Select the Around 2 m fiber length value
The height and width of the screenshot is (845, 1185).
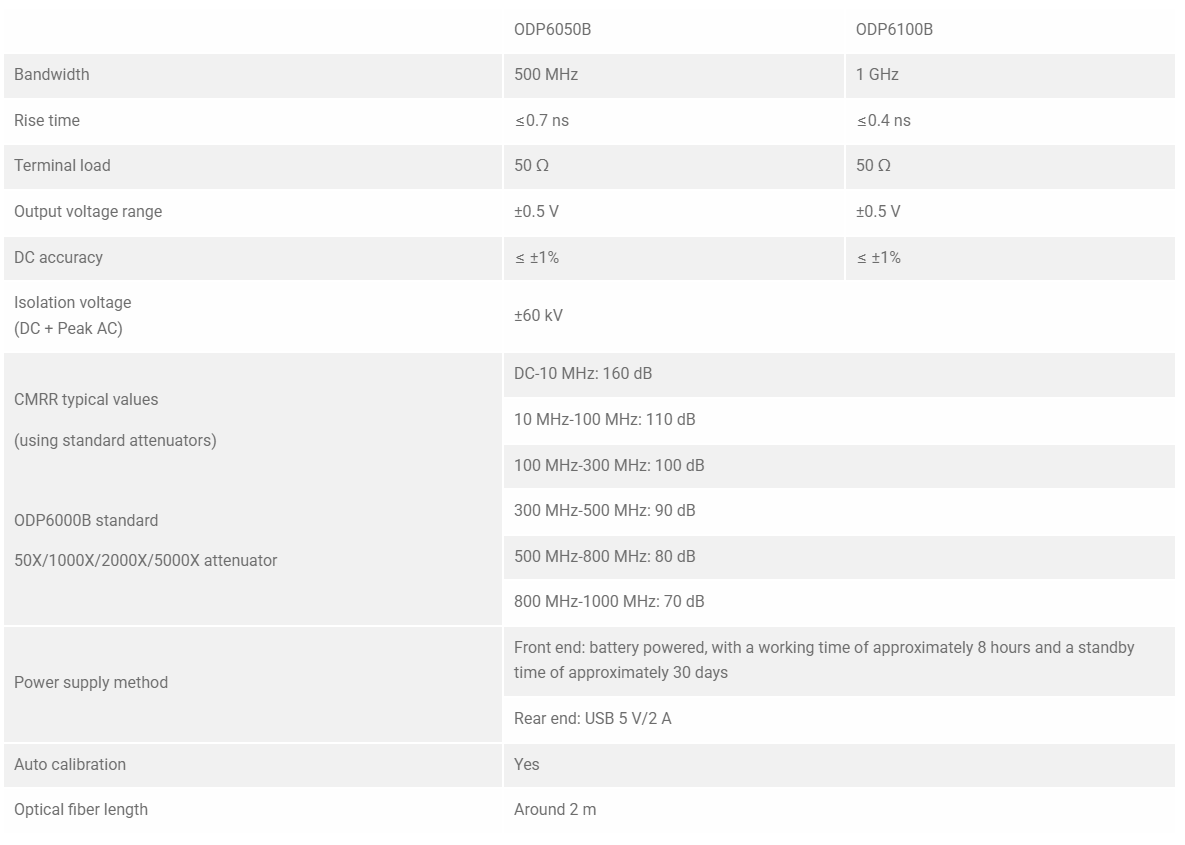554,809
